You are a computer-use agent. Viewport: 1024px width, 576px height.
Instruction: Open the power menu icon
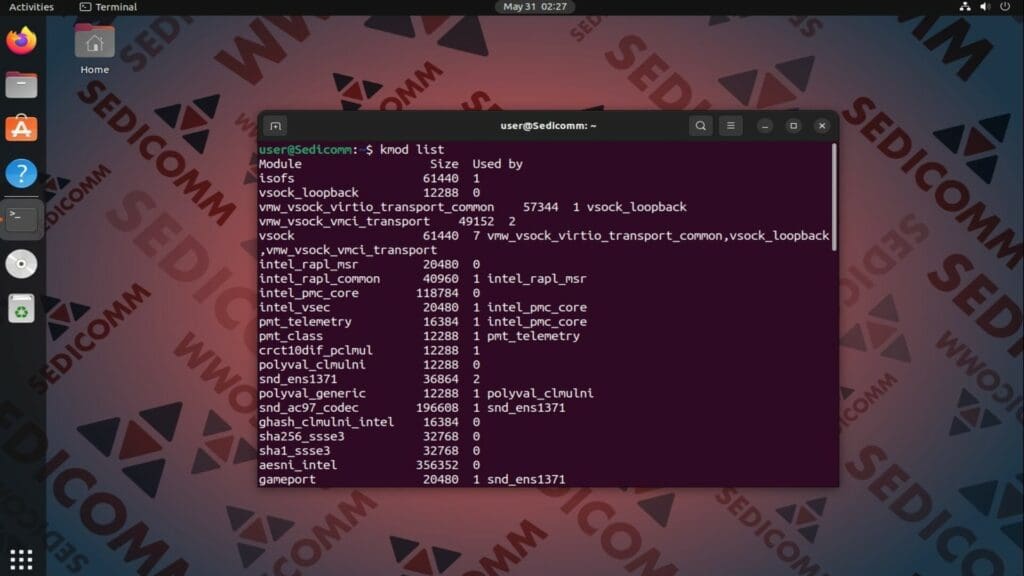pos(1005,7)
